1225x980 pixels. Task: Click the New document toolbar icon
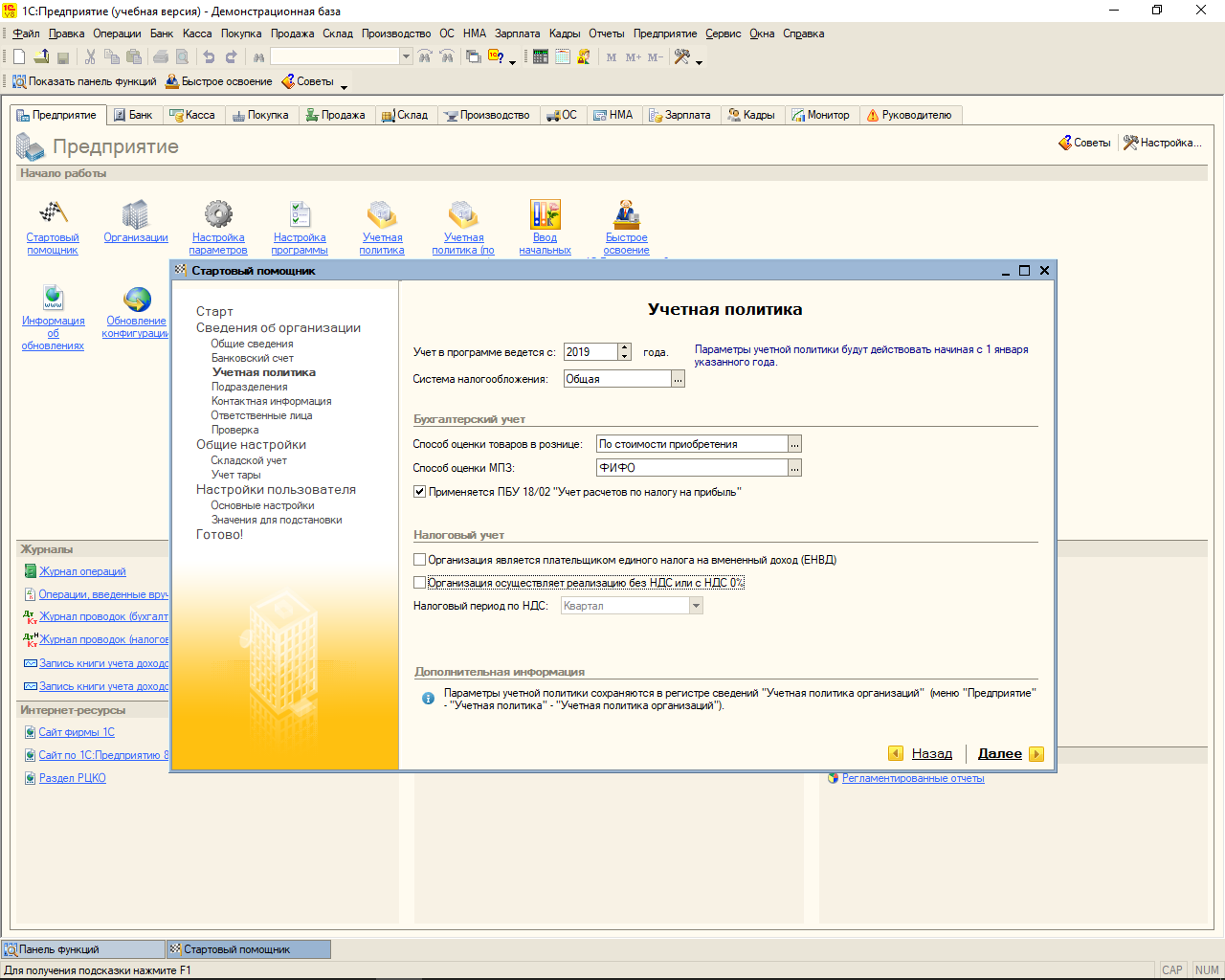click(x=19, y=57)
